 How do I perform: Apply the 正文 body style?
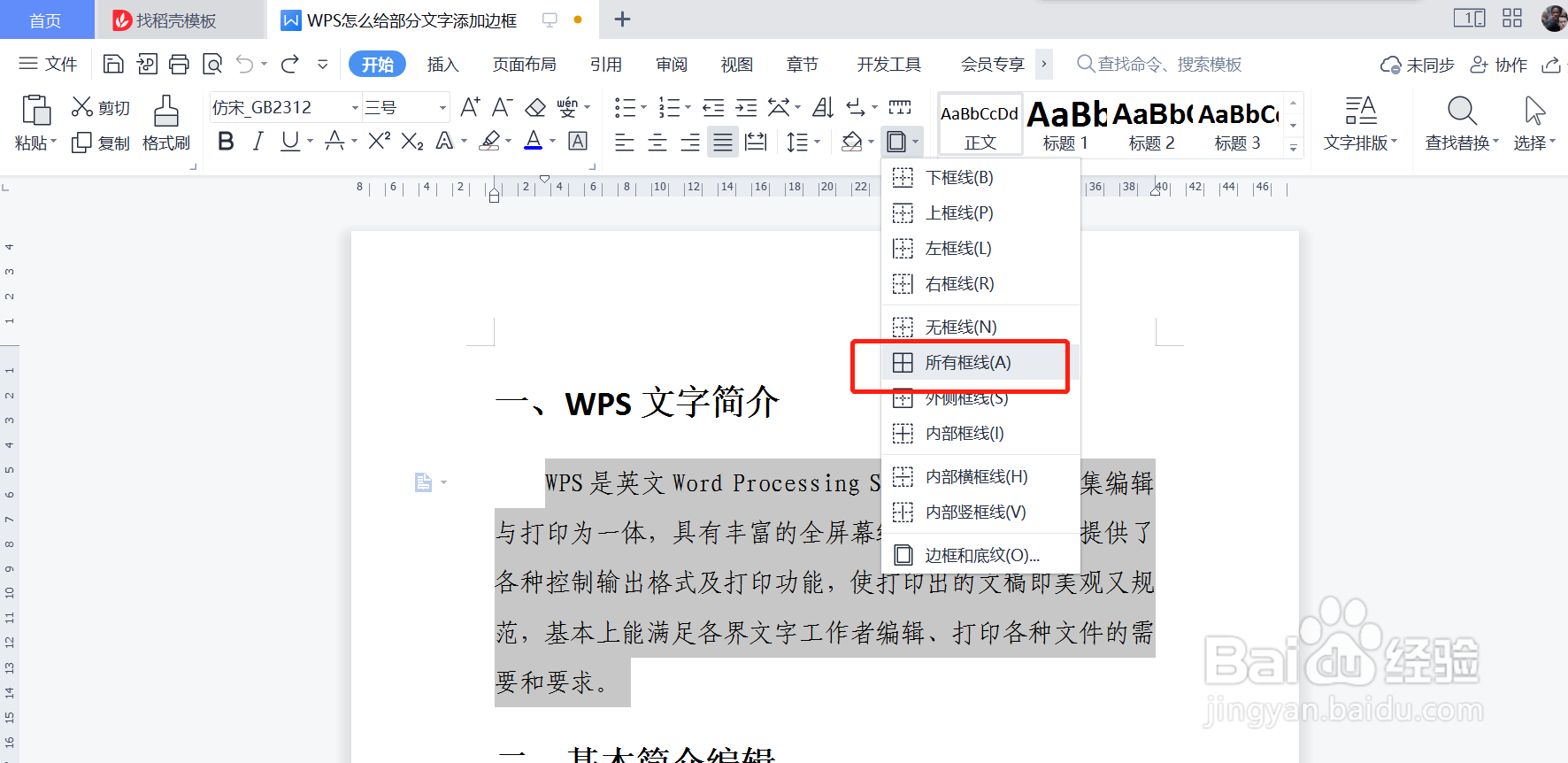[980, 125]
